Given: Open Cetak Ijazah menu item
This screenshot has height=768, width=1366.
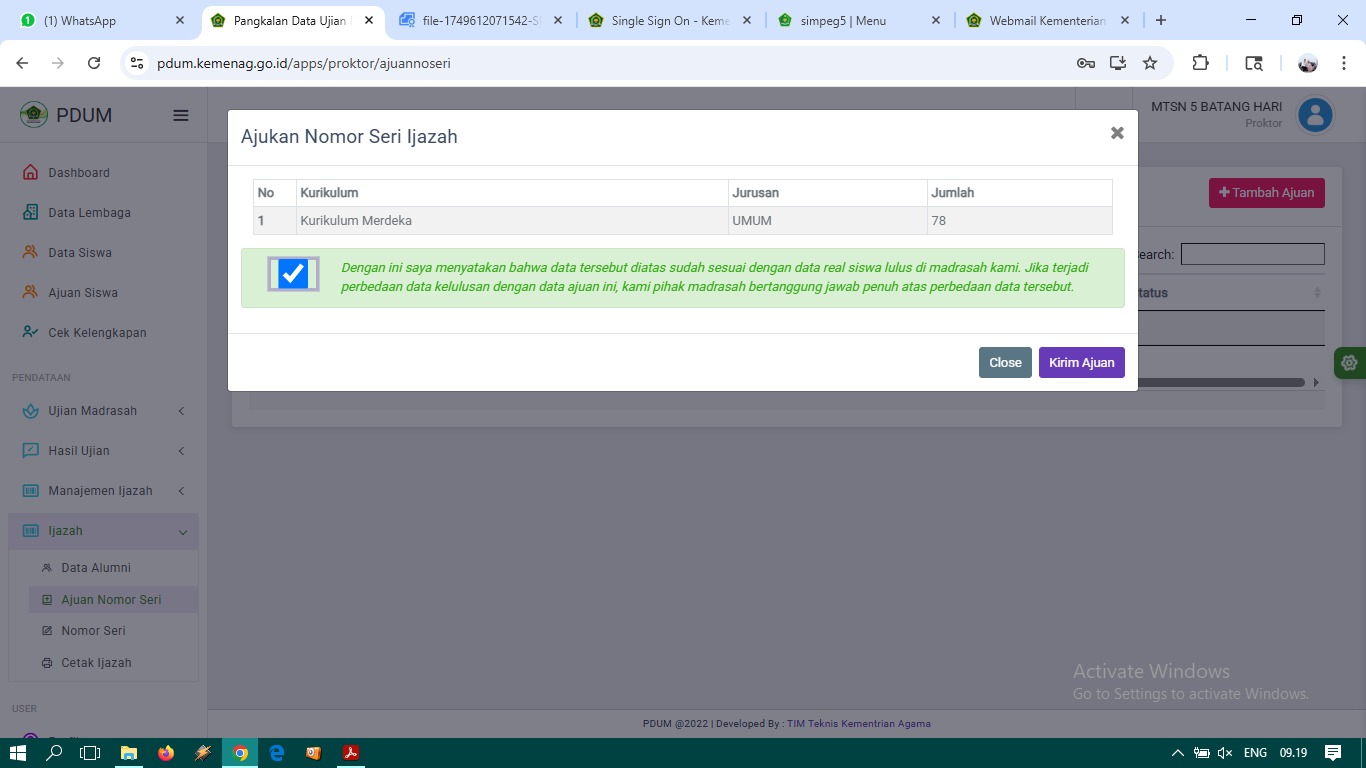Looking at the screenshot, I should pos(96,662).
